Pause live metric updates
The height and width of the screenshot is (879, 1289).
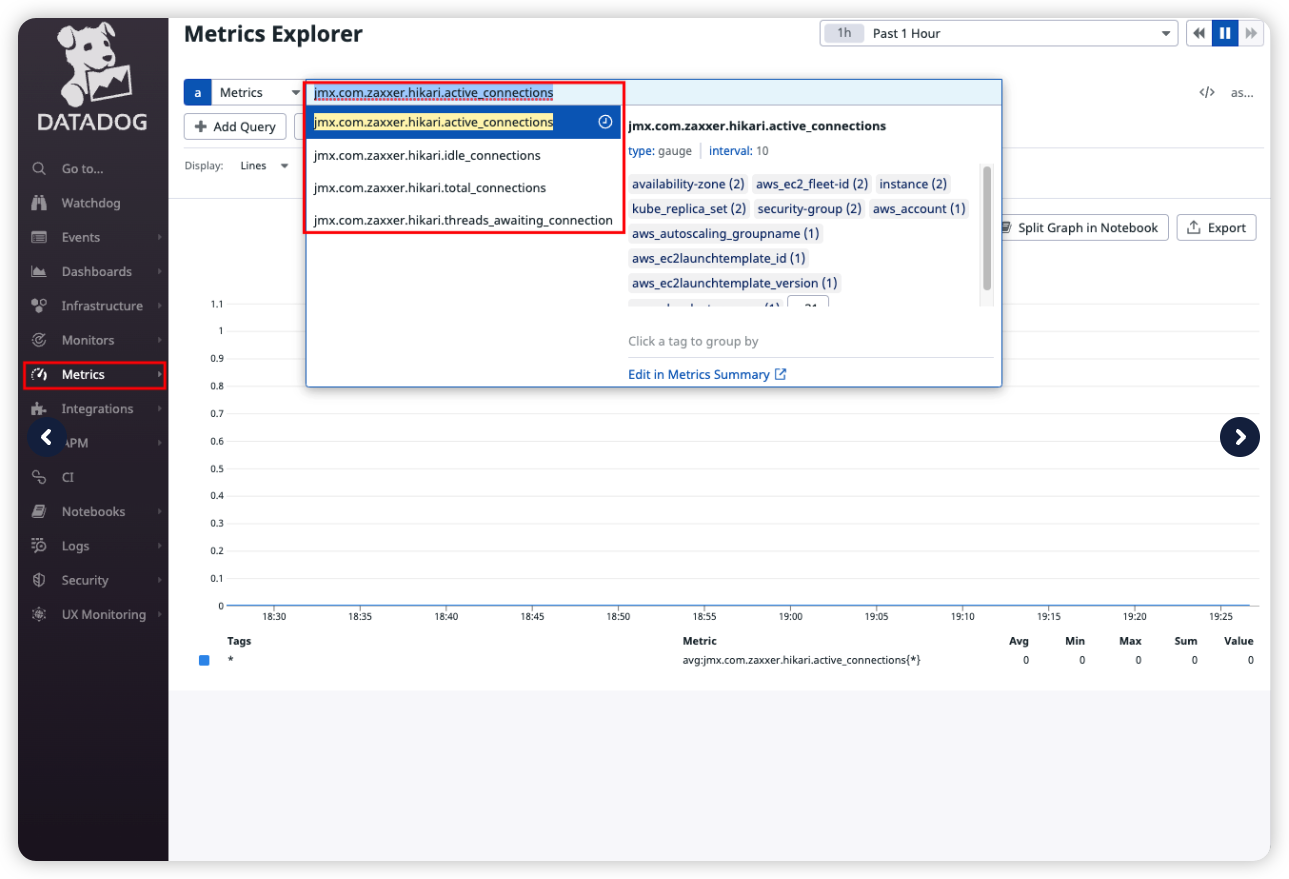pos(1224,33)
